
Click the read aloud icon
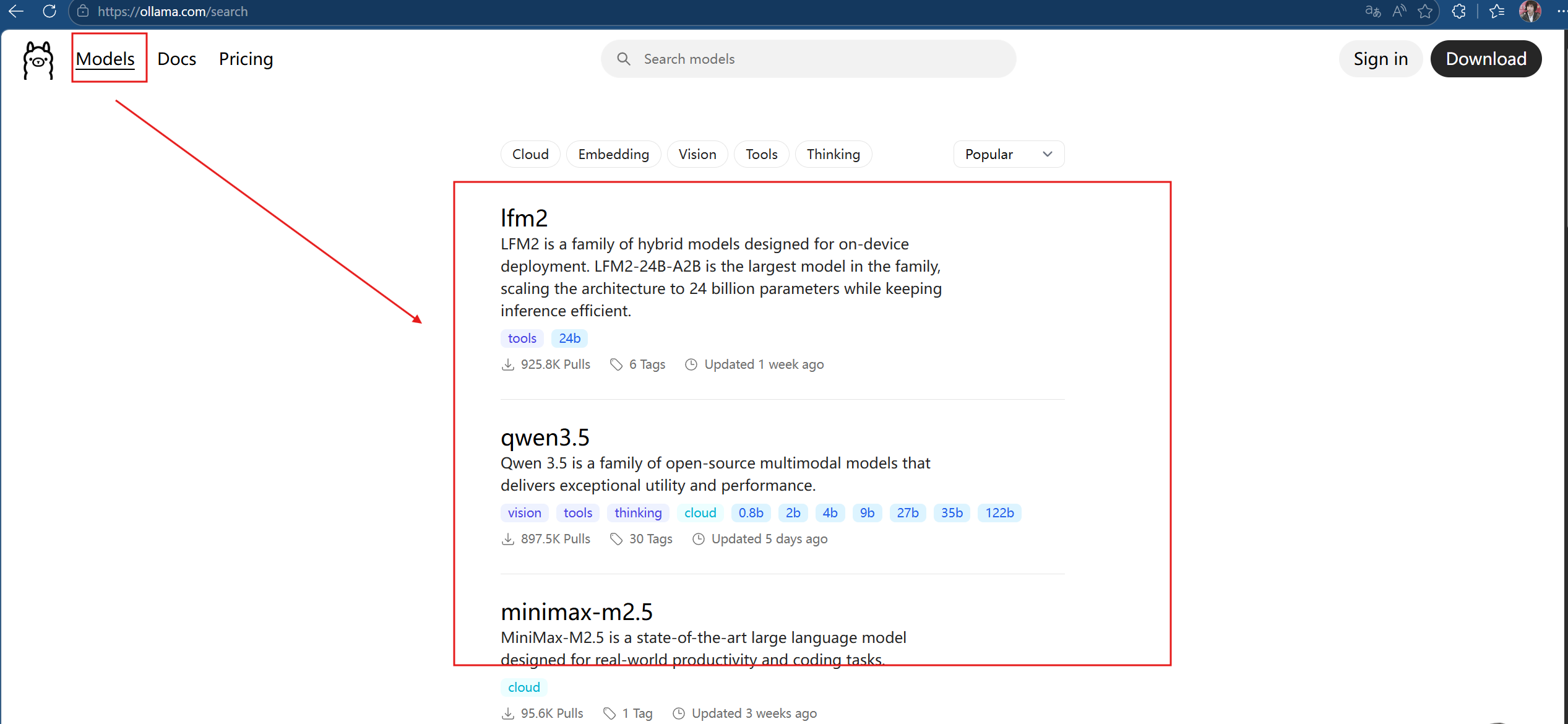1399,11
